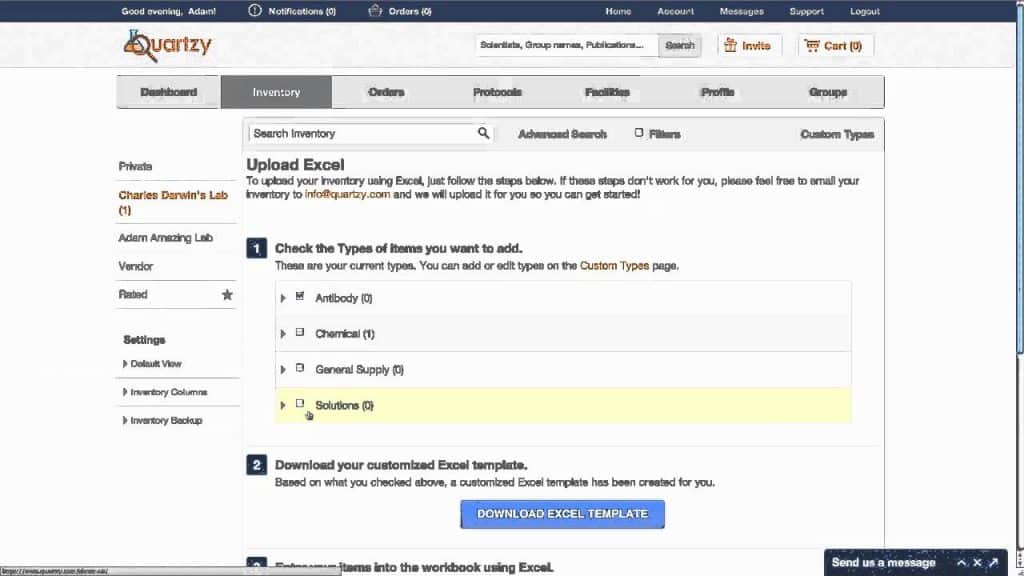Pop out the chat widget with arrow icon
This screenshot has width=1024, height=576.
pyautogui.click(x=993, y=562)
